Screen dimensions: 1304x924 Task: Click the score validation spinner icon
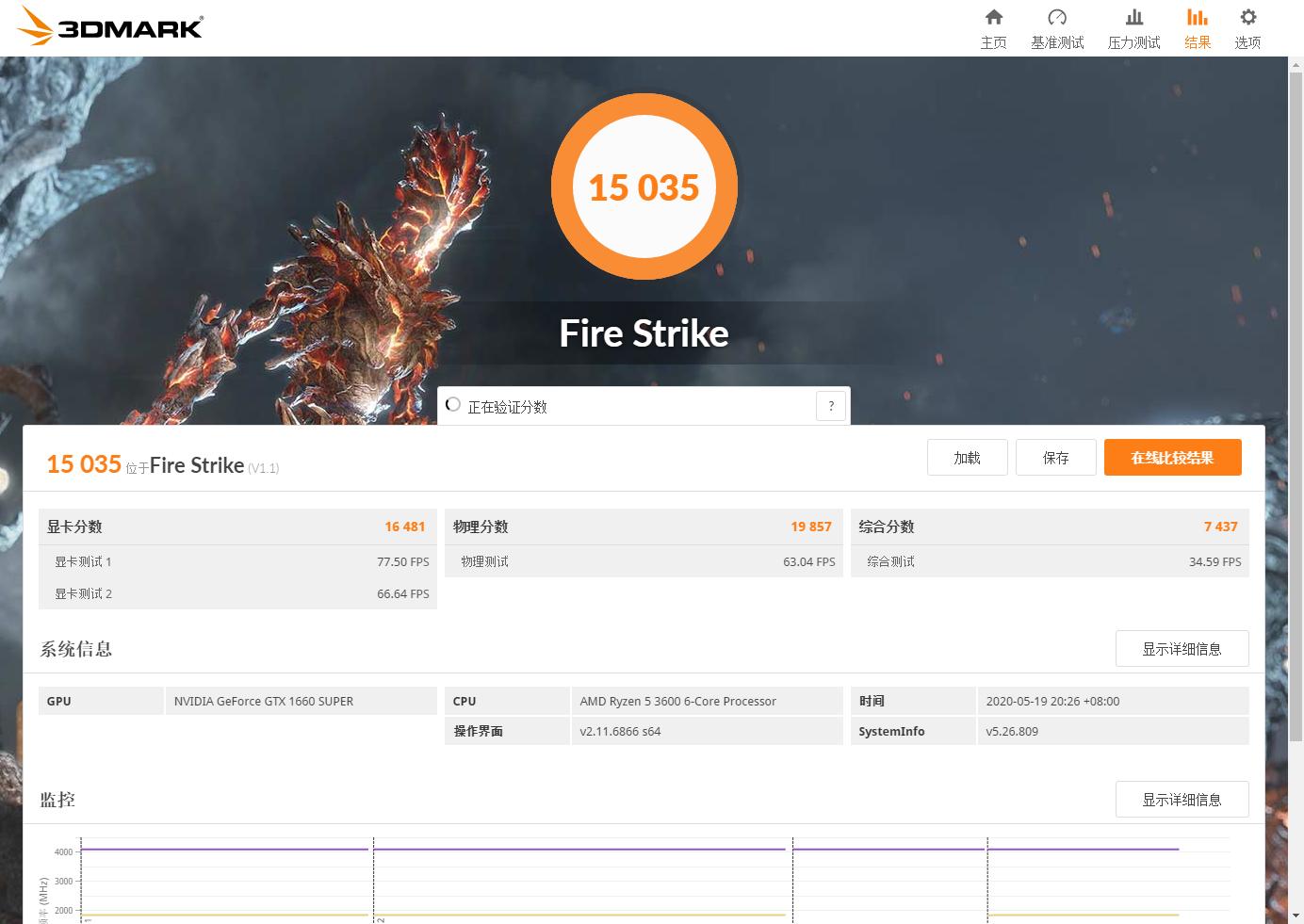[452, 404]
